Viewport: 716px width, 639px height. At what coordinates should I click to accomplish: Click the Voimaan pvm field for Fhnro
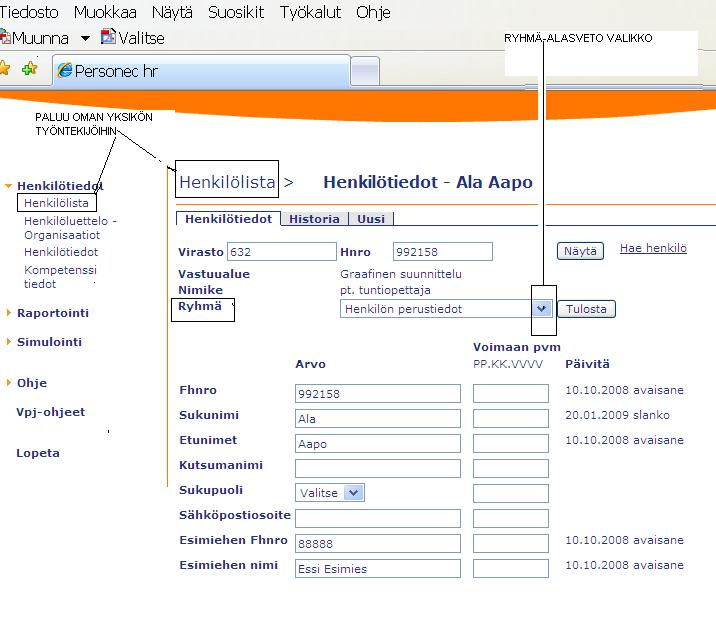[511, 393]
